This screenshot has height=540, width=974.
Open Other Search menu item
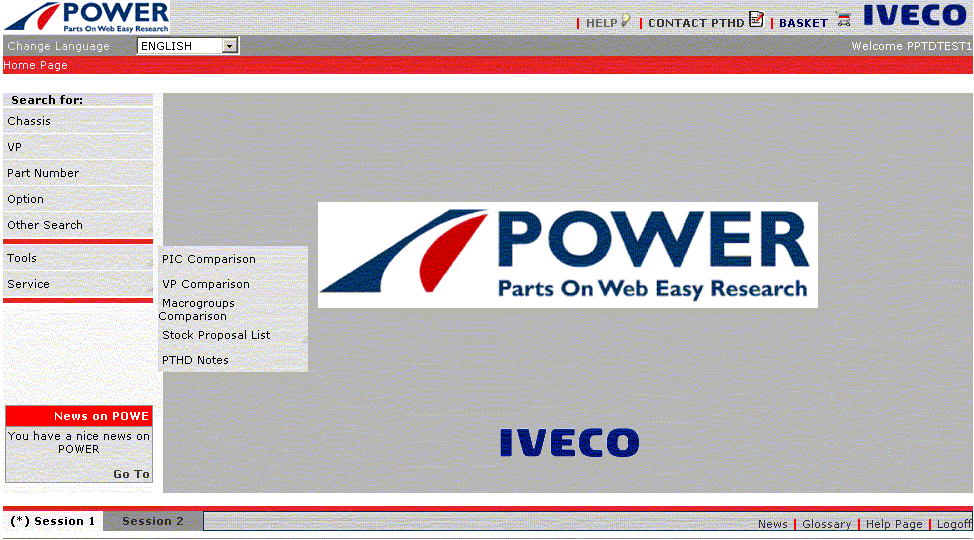[x=78, y=225]
